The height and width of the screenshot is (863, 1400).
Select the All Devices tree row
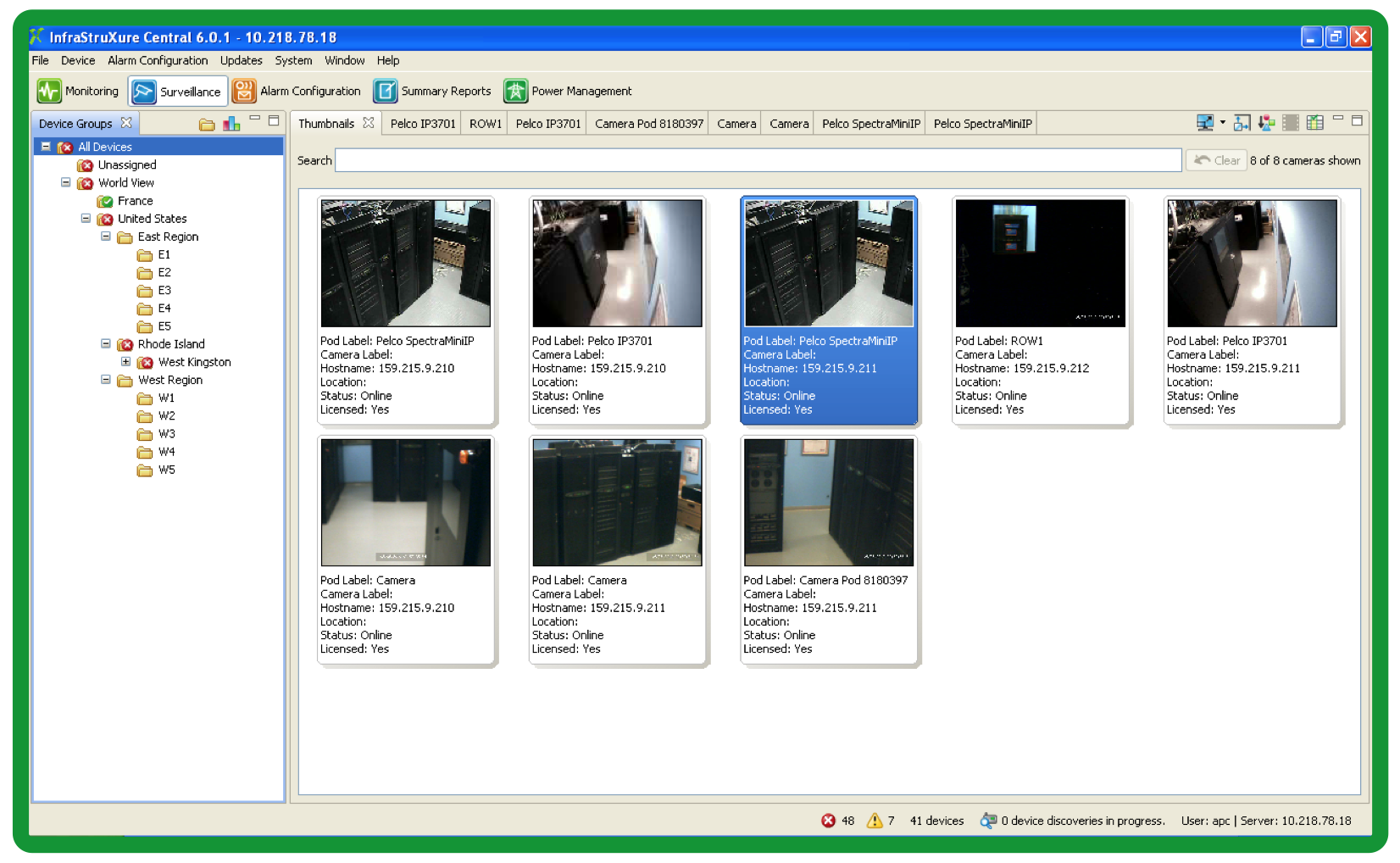tap(158, 147)
